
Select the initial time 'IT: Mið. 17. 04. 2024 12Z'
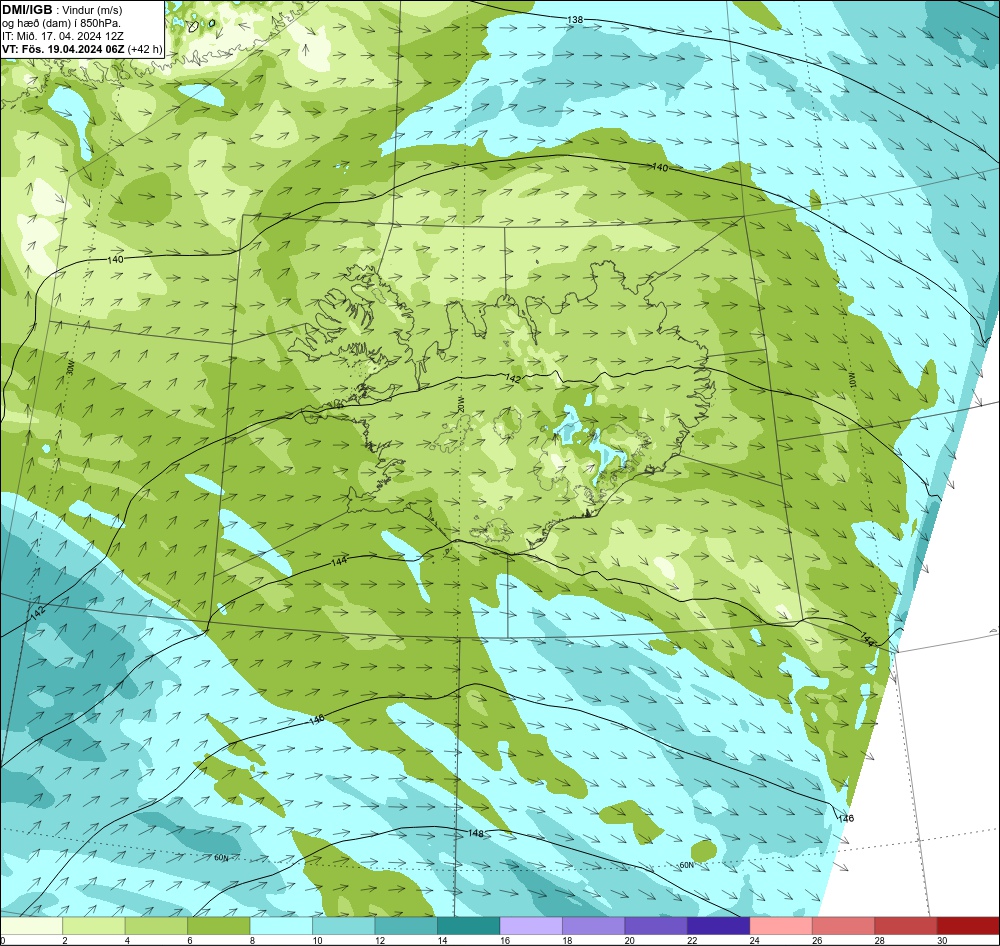(x=62, y=36)
